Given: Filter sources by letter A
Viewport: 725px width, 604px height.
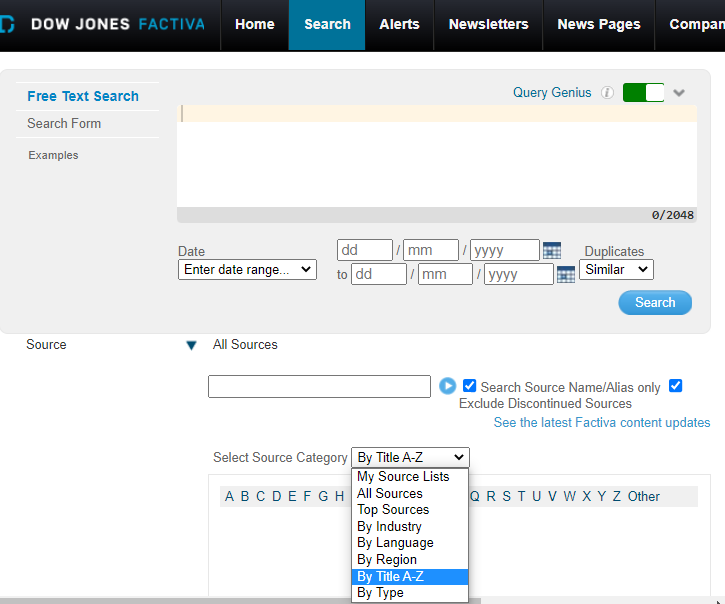Looking at the screenshot, I should coord(229,496).
